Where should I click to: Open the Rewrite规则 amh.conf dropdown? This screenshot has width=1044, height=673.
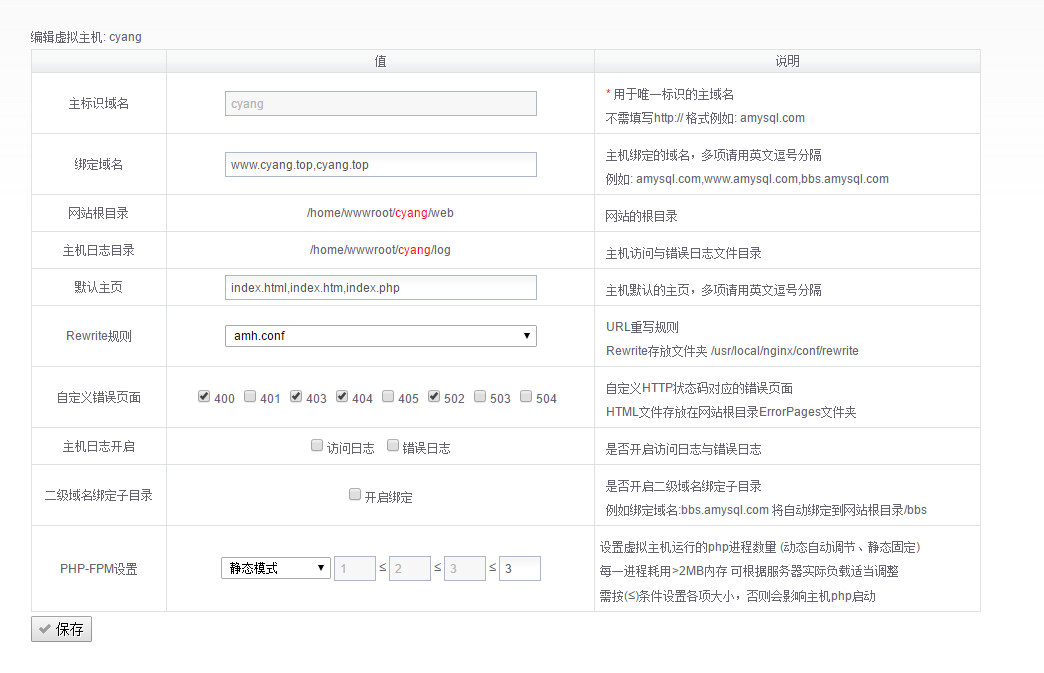pyautogui.click(x=381, y=336)
